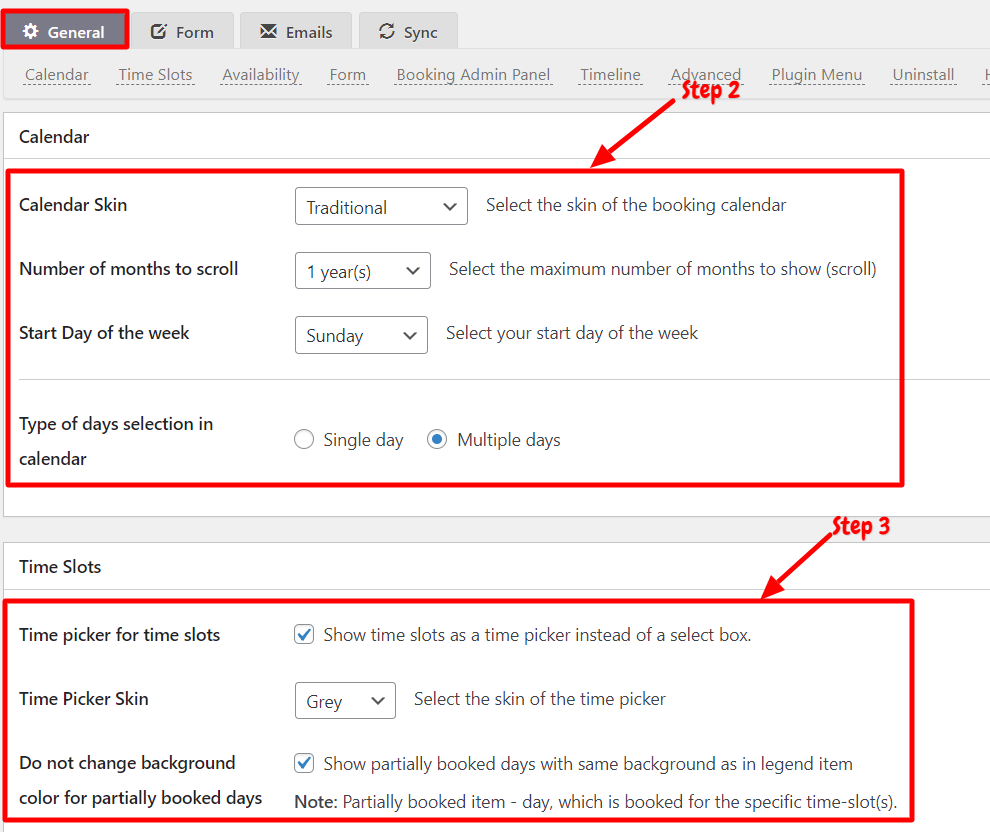Click 'Select the skin of the time picker' text

pos(540,699)
